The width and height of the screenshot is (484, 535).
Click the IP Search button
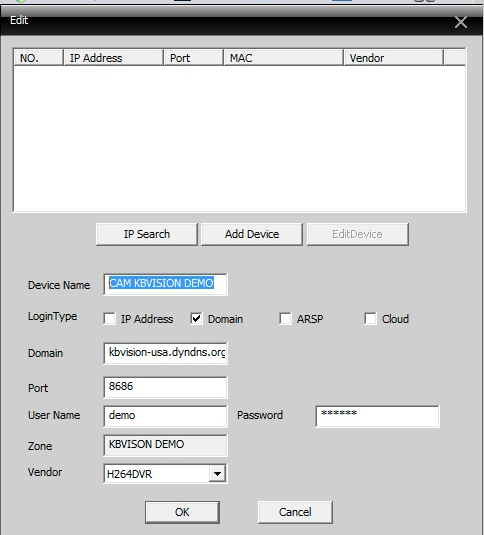click(x=147, y=234)
